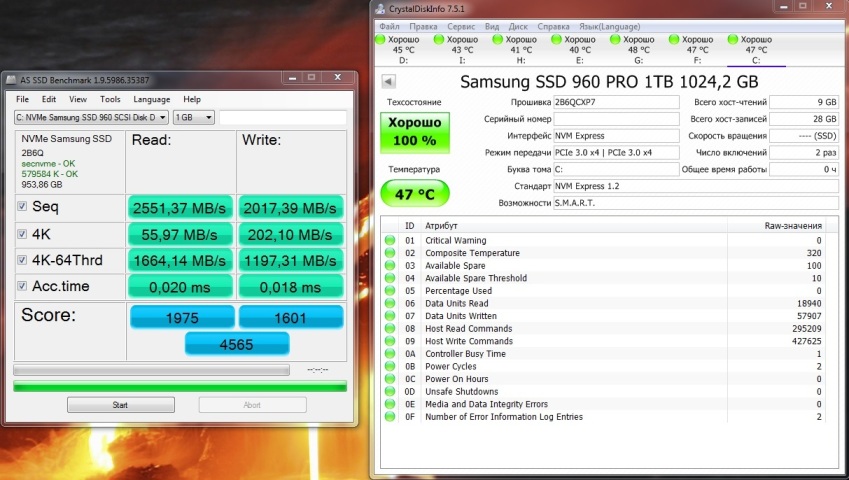Screen dimensions: 849x480
Task: Click the Raw-значения column header
Action: pyautogui.click(x=793, y=226)
